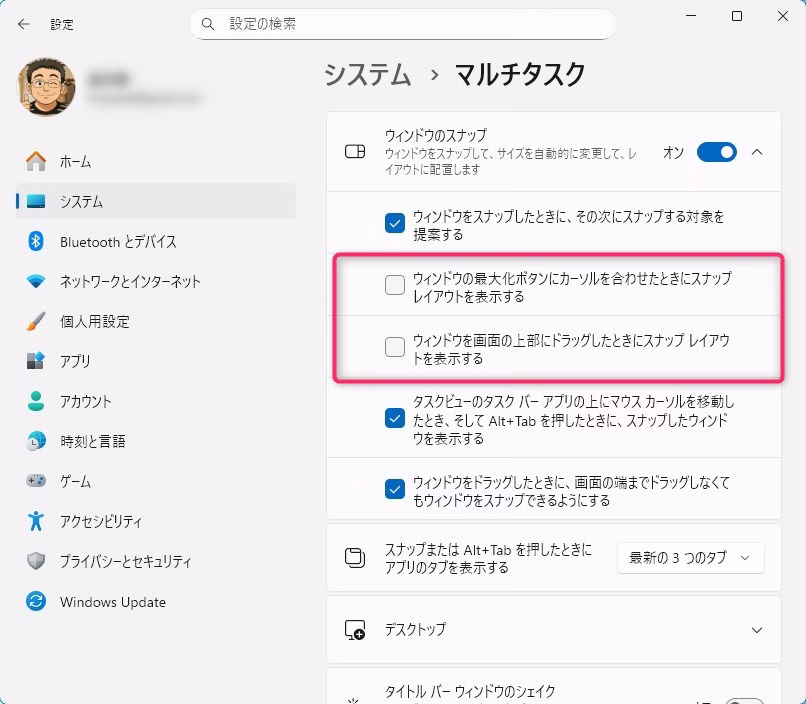Go to プライバシーとセキュリティ settings
This screenshot has width=806, height=704.
pos(125,561)
